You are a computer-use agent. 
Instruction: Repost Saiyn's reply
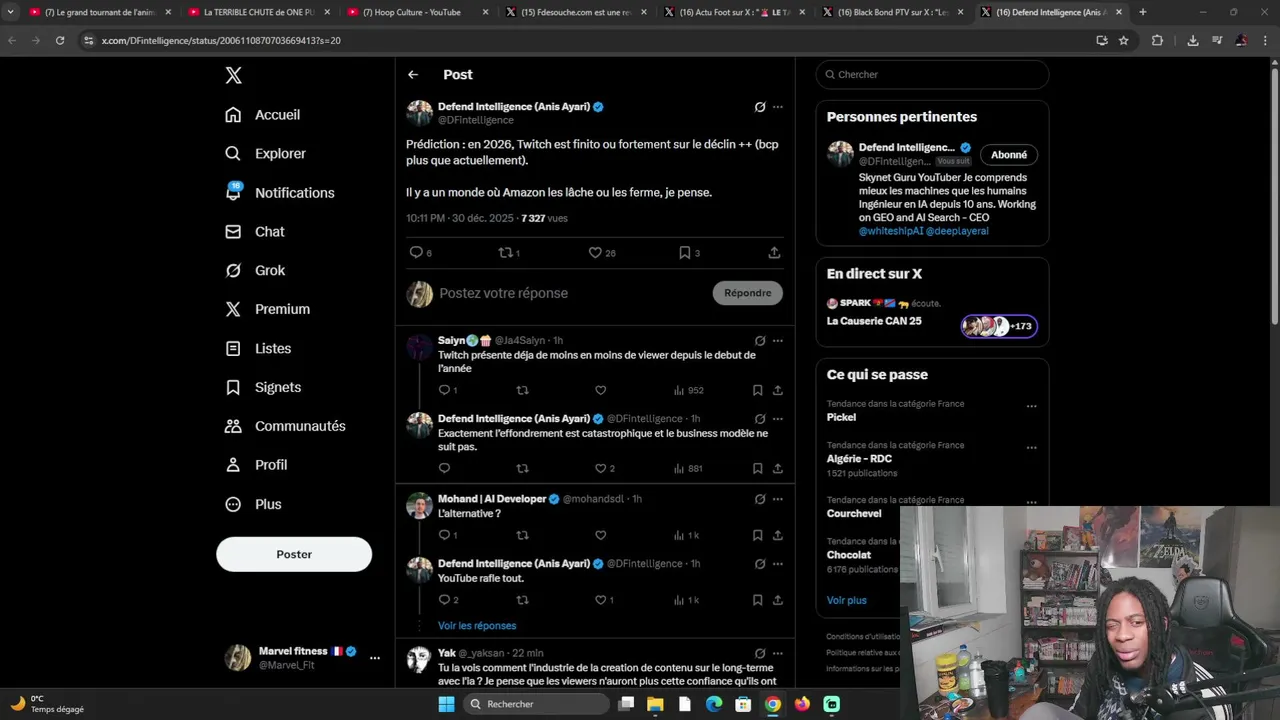click(x=522, y=391)
